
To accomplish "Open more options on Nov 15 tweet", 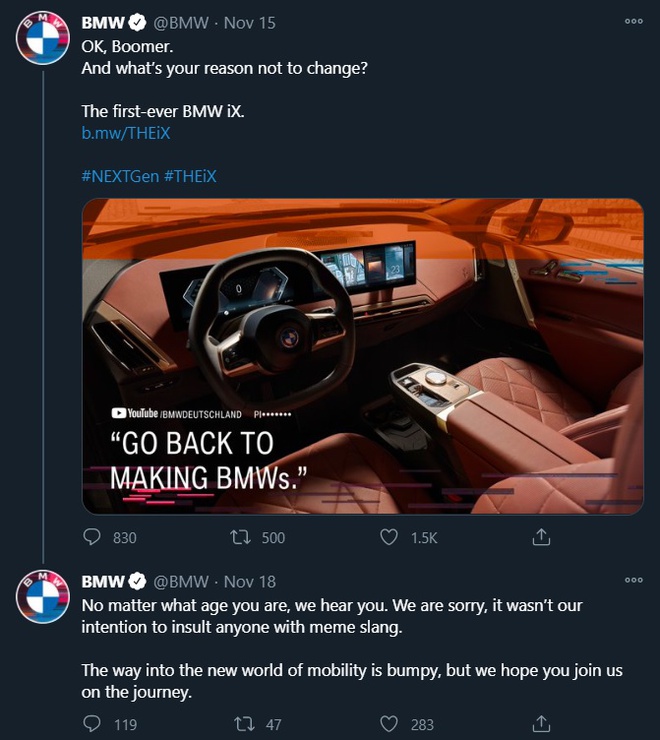I will coord(633,20).
